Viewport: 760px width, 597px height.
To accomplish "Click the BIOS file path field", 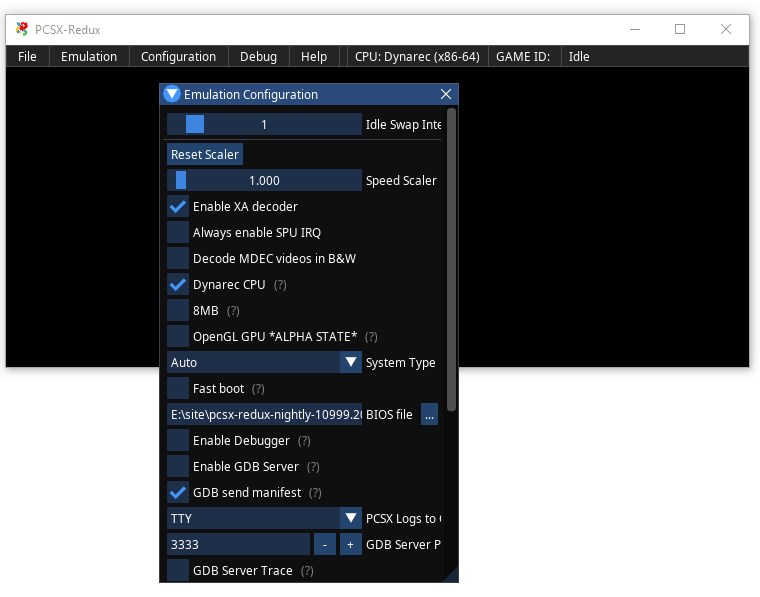I will point(264,415).
